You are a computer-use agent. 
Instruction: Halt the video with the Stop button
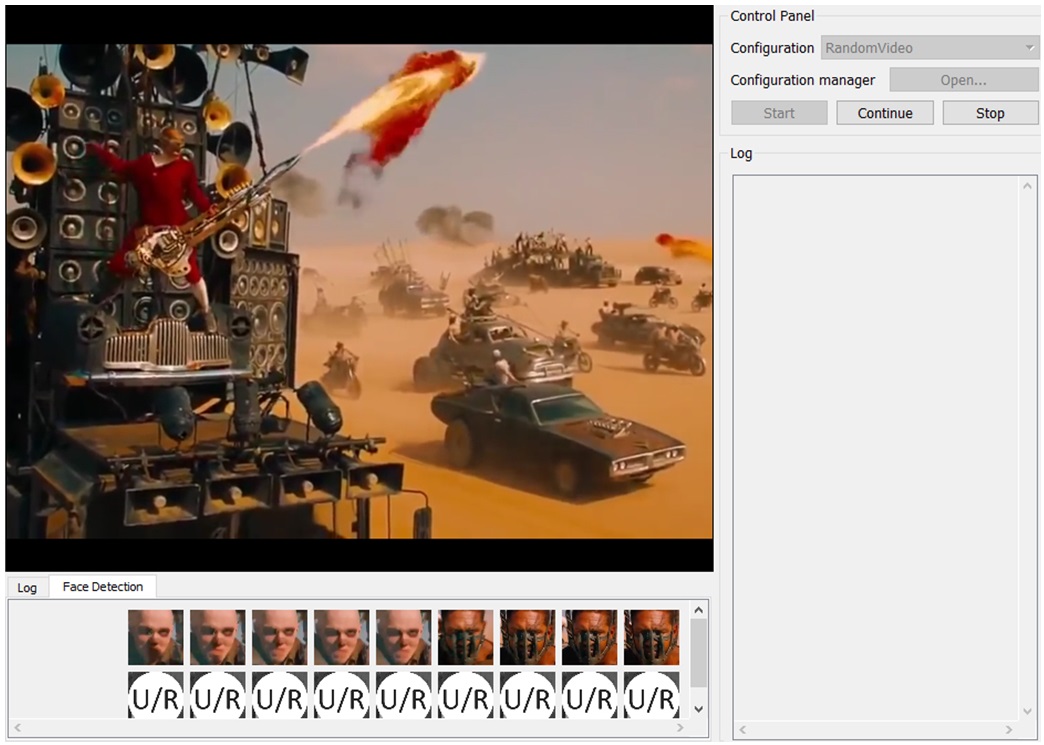tap(990, 113)
